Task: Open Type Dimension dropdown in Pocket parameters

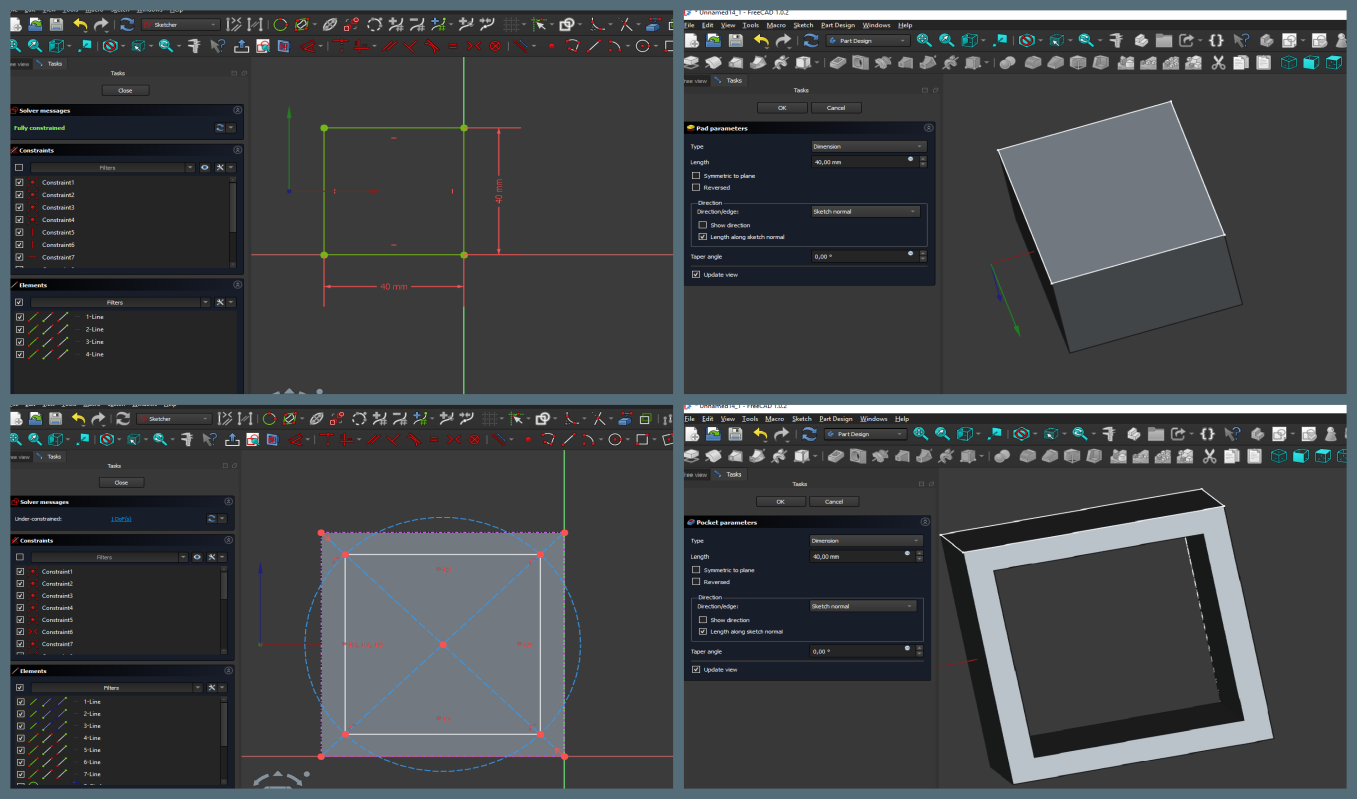Action: click(867, 540)
